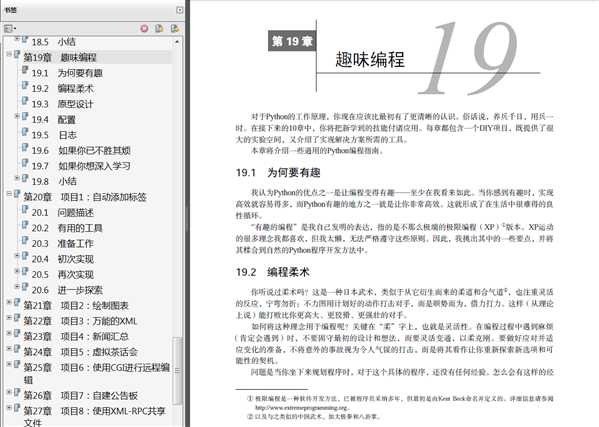Click bookmark icon beside 19.6 如果你已不胜其烦

click(x=25, y=147)
